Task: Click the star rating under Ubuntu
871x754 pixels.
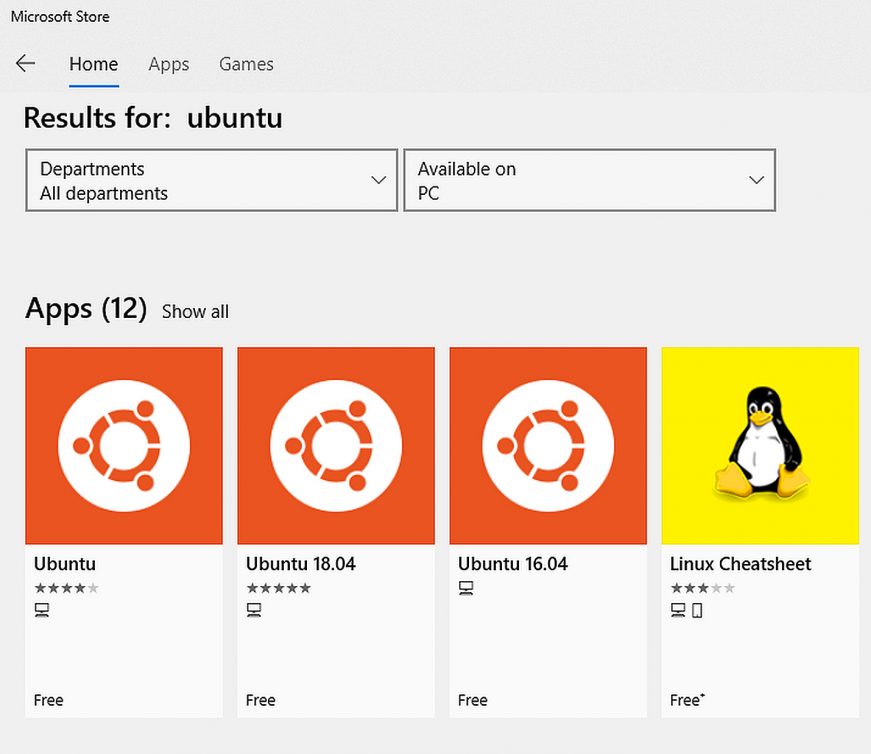Action: (x=67, y=588)
